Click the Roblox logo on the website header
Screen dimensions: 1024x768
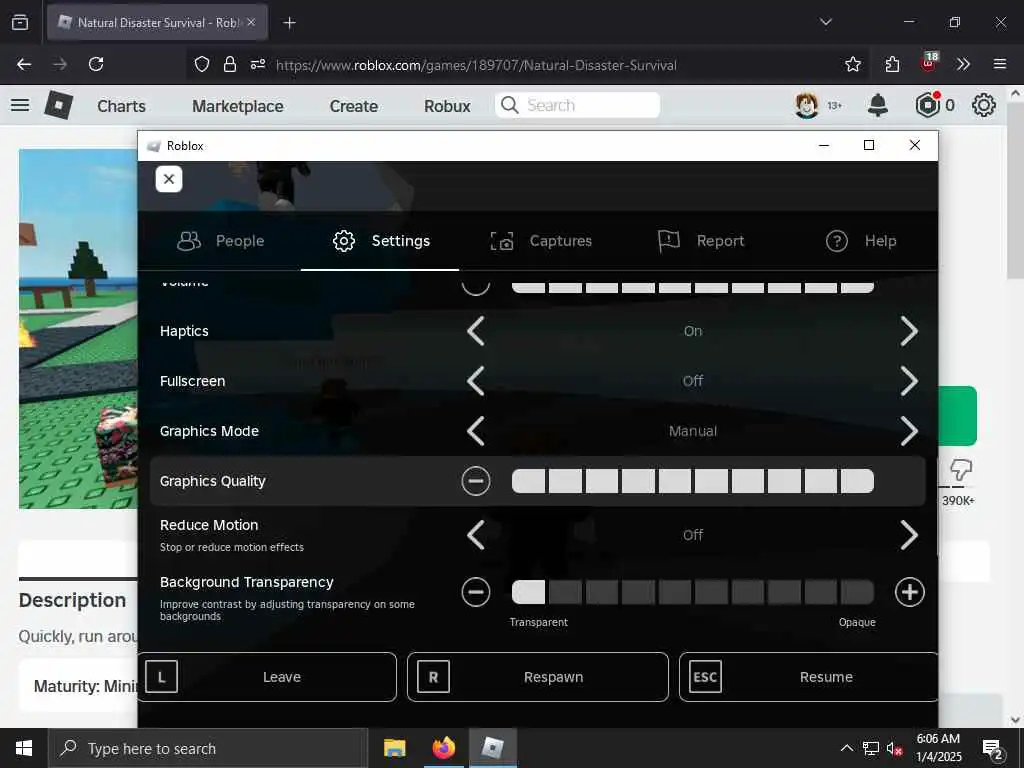(x=59, y=105)
